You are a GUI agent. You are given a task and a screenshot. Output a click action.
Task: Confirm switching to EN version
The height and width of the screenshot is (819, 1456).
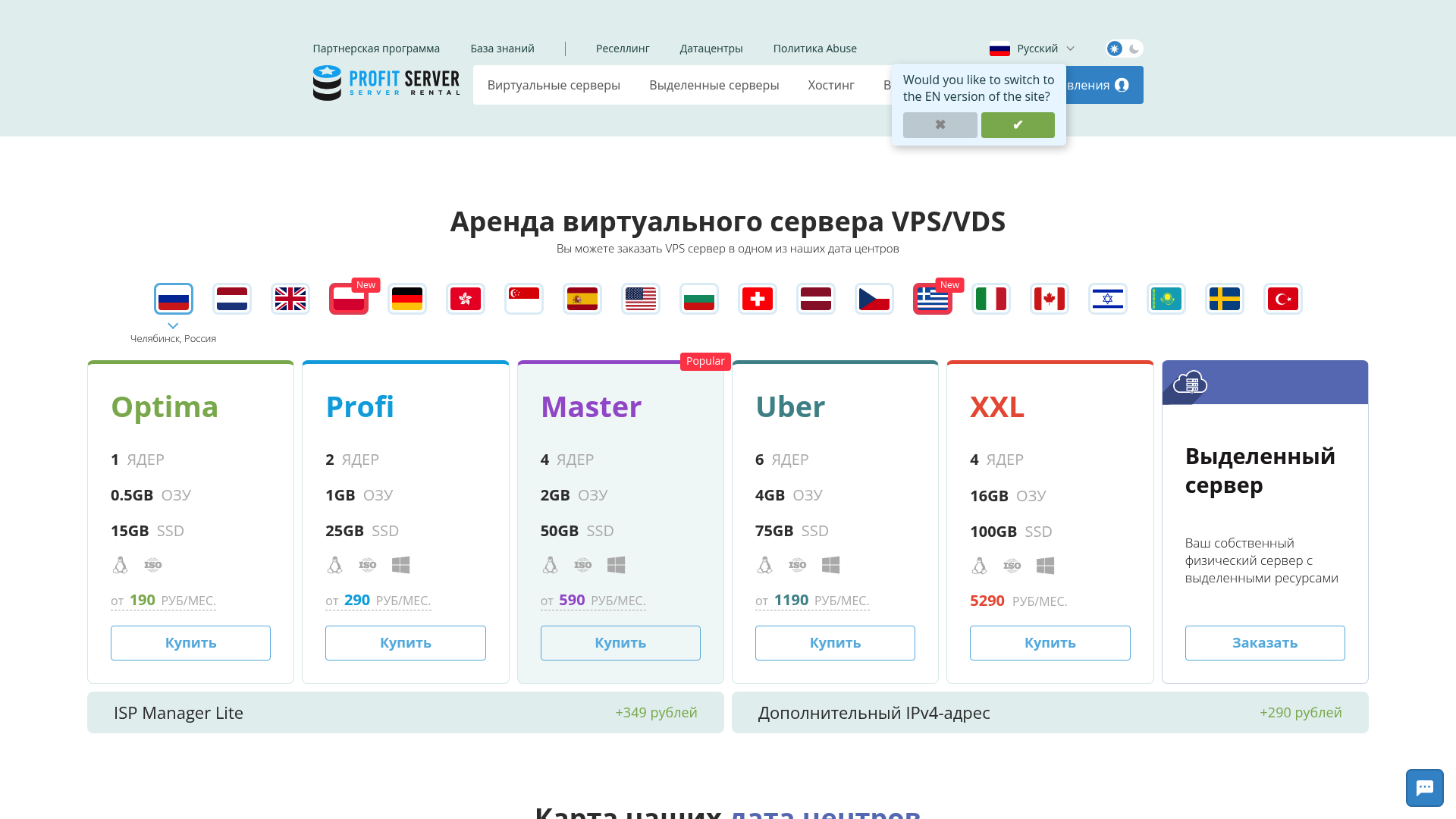pyautogui.click(x=1018, y=125)
